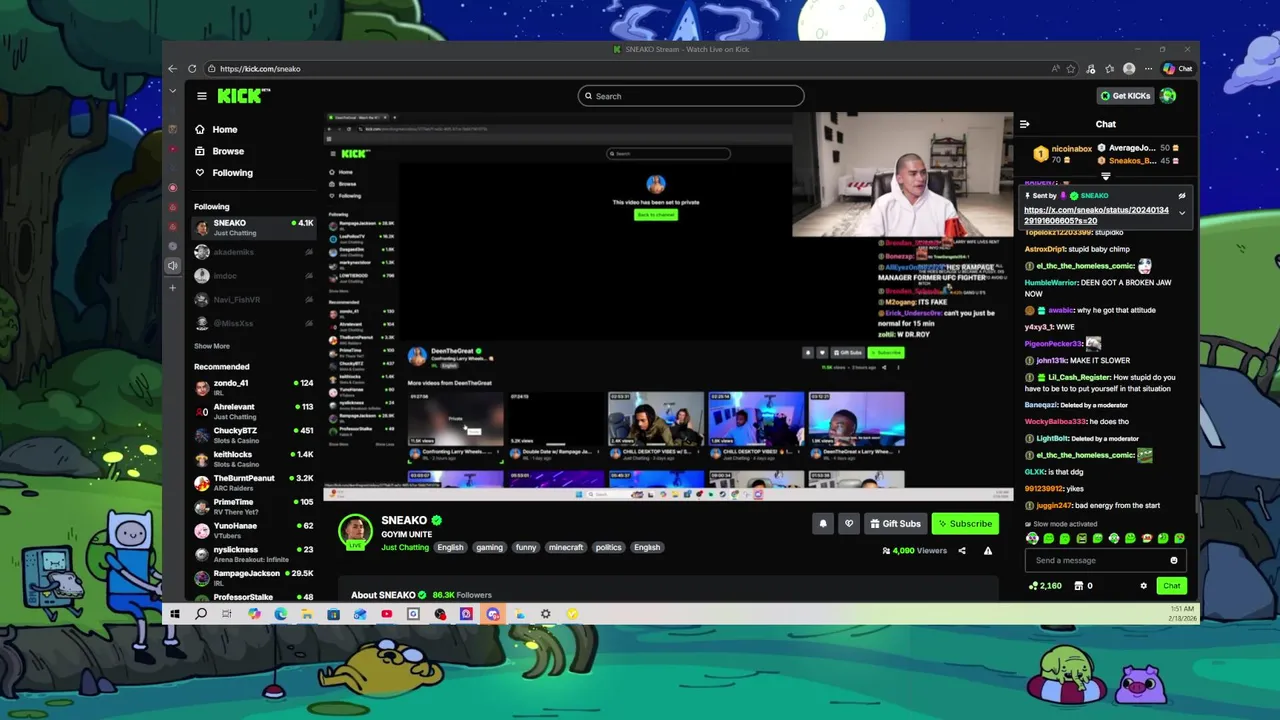Image resolution: width=1280 pixels, height=720 pixels.
Task: Collapse the chat panel
Action: [x=1024, y=124]
